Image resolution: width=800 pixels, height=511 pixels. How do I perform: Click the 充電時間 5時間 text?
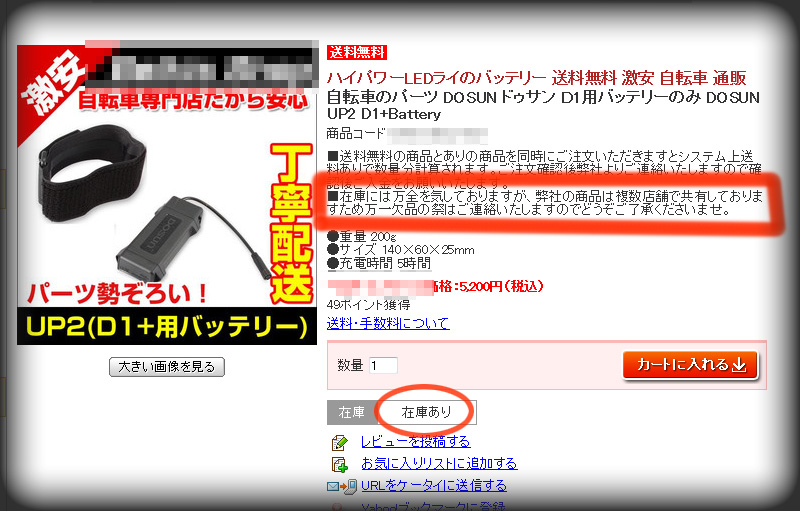(379, 264)
